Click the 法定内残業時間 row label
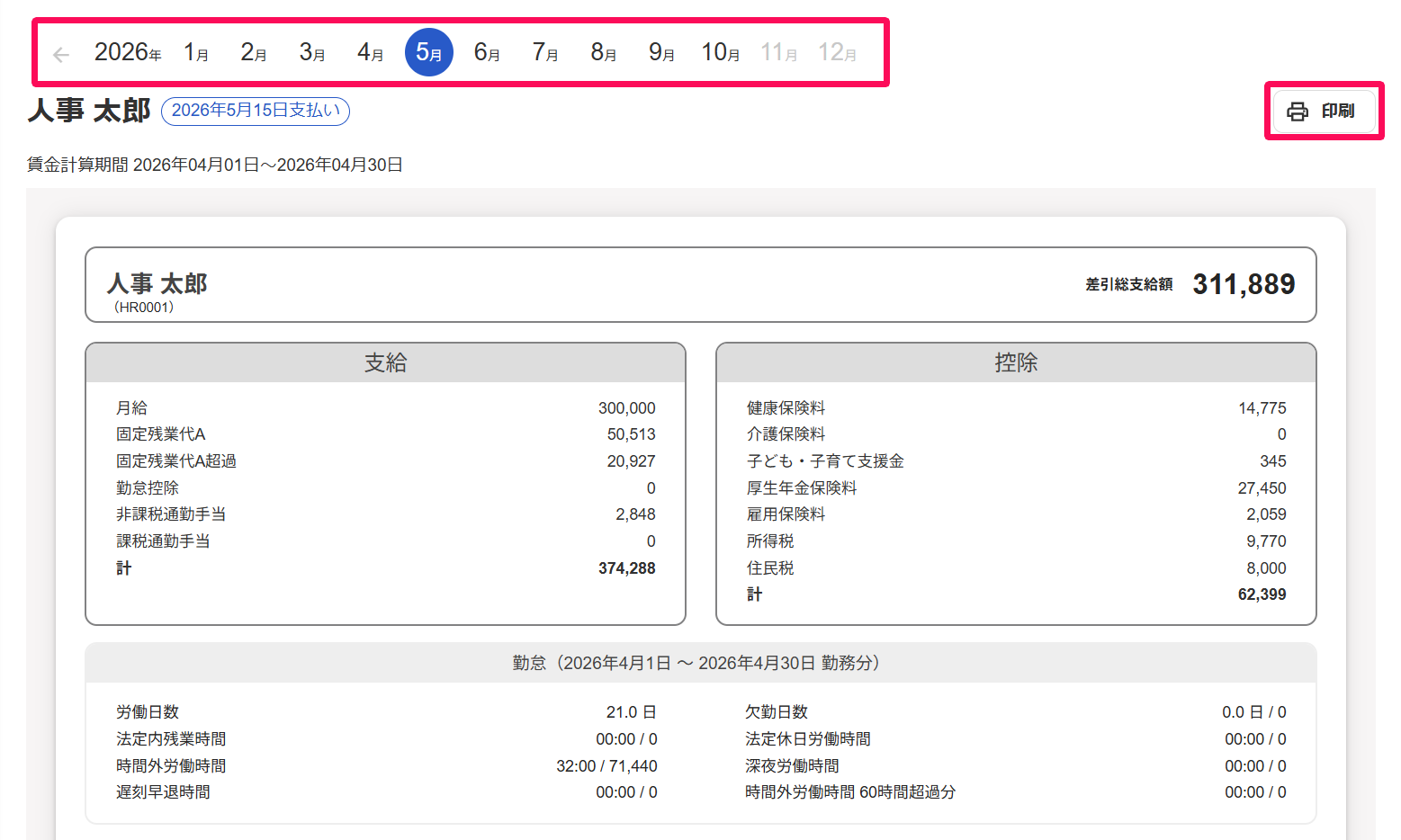 (x=171, y=739)
